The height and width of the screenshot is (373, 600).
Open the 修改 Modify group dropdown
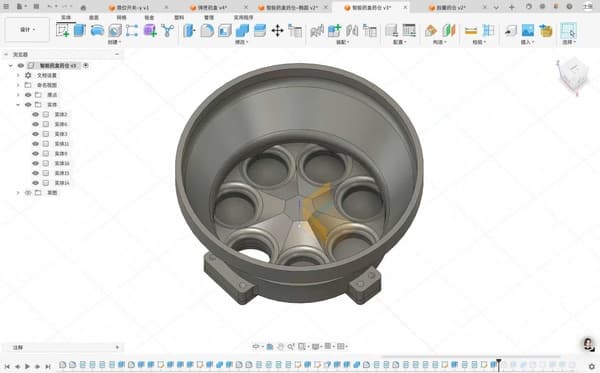[x=241, y=42]
